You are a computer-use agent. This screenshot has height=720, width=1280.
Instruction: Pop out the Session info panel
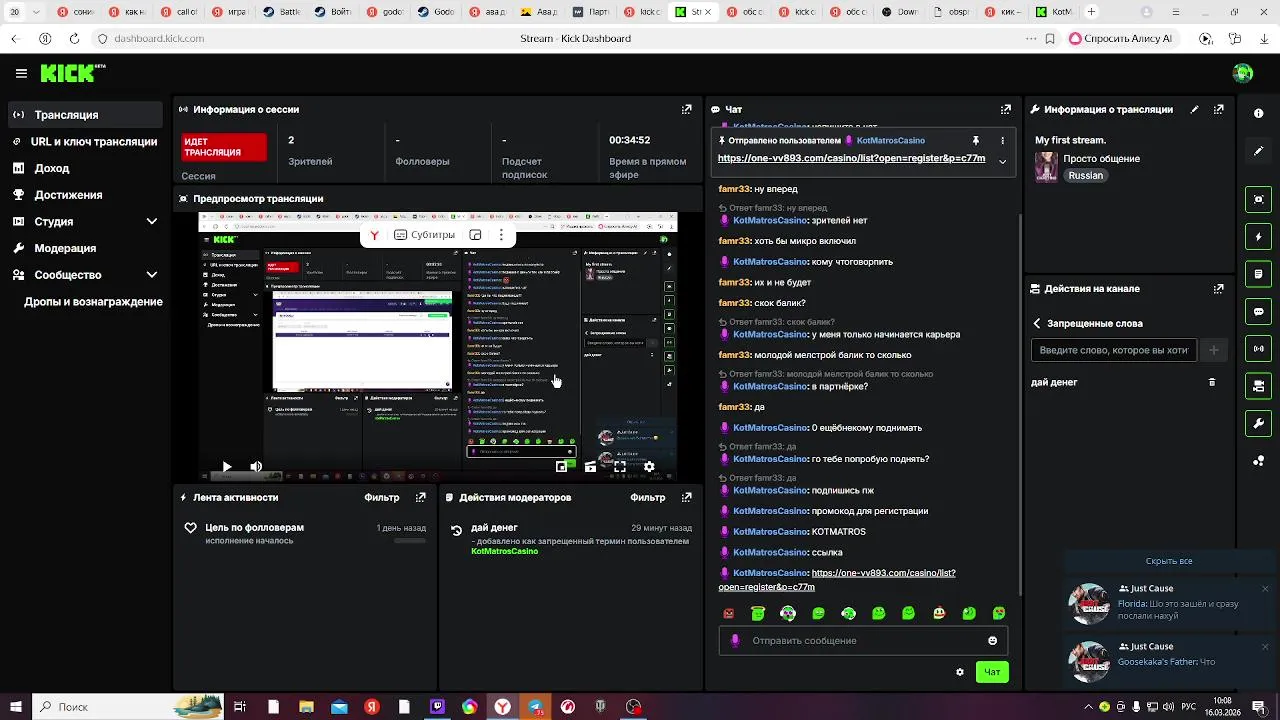point(686,109)
